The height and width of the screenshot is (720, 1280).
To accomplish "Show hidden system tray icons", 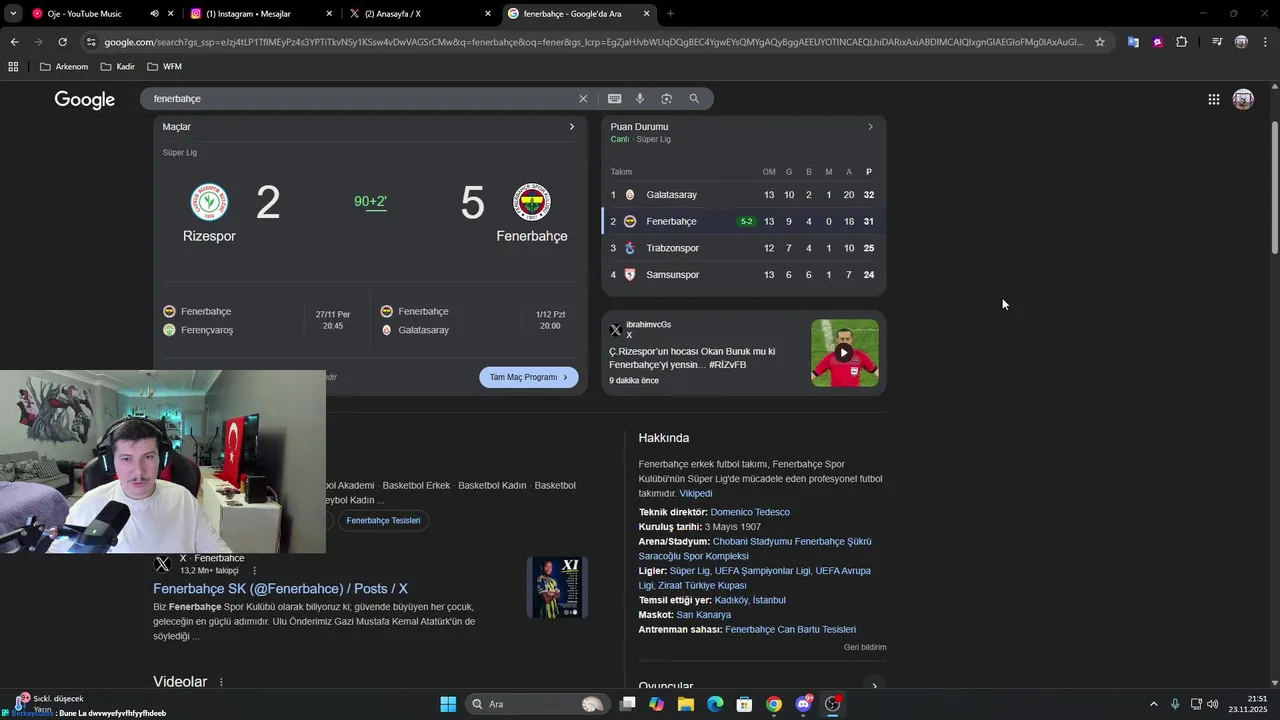I will pyautogui.click(x=1153, y=704).
